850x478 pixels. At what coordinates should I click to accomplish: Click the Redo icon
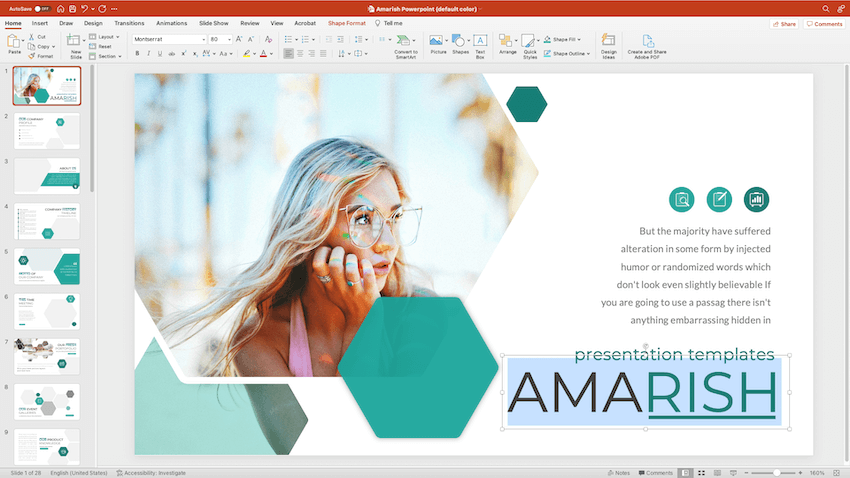point(102,9)
